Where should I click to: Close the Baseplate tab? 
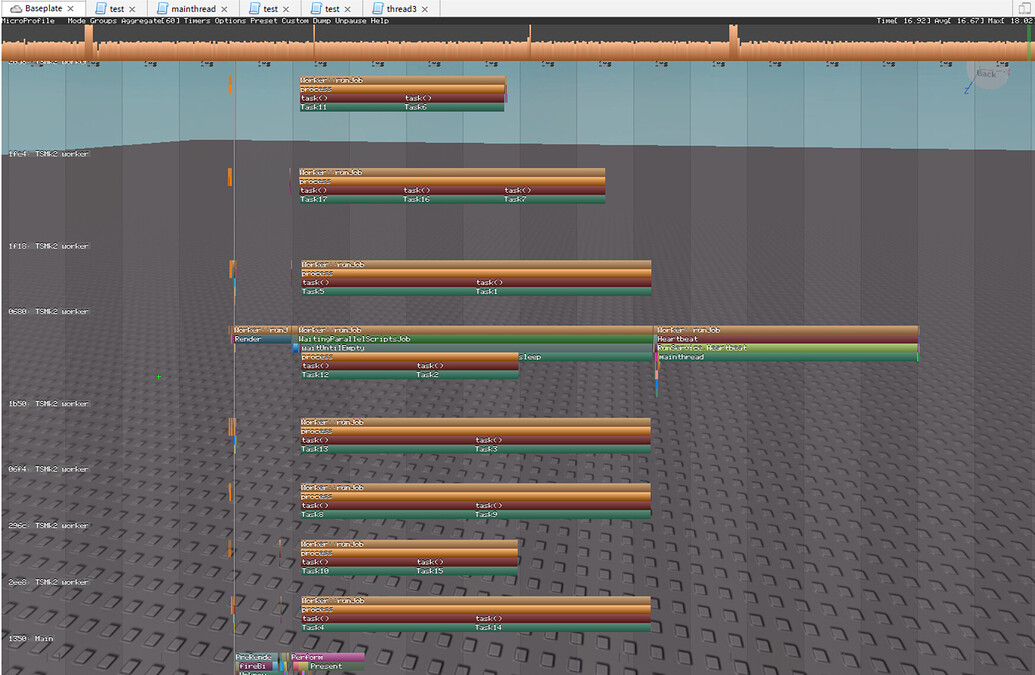point(71,9)
